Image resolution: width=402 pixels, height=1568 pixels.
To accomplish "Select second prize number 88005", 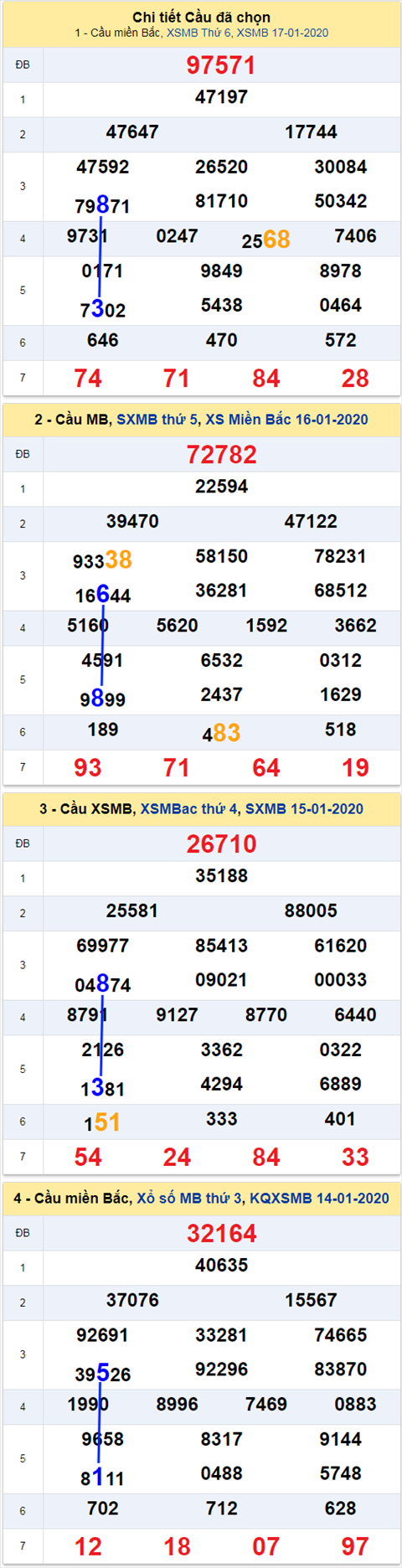I will tap(311, 910).
